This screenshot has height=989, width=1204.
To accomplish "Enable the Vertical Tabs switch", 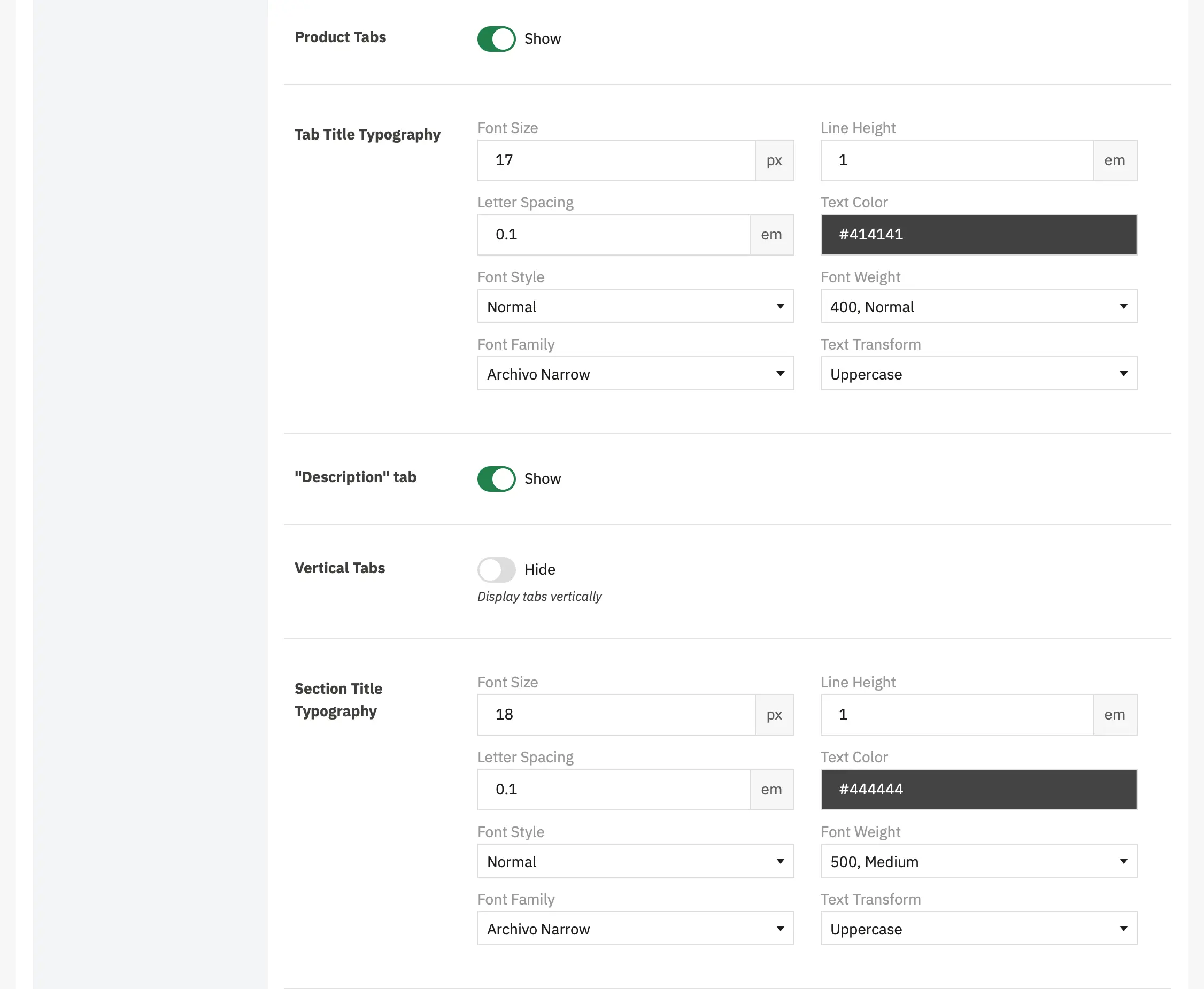I will [x=496, y=569].
